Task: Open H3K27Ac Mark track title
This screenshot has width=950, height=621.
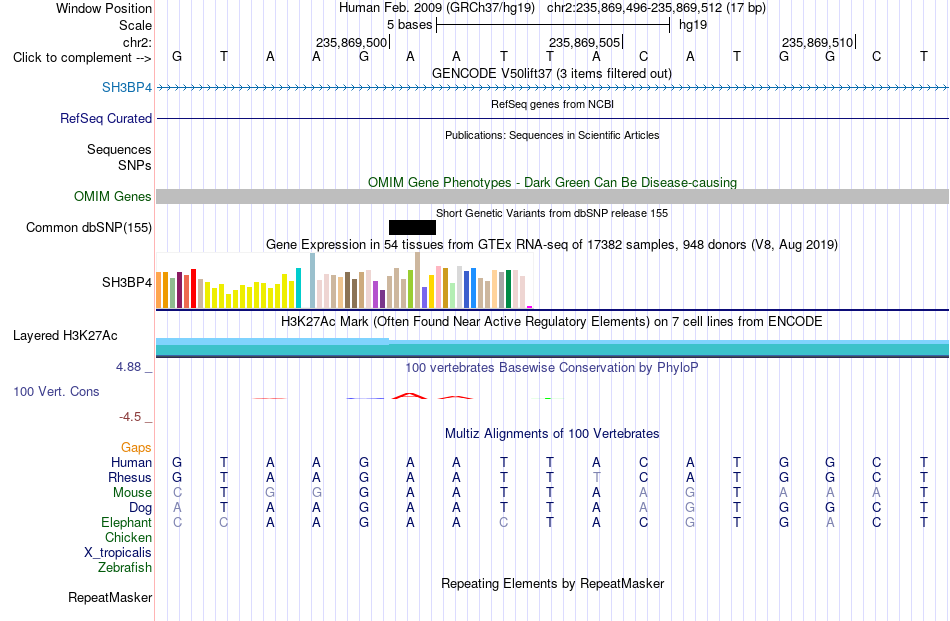Action: coord(552,321)
